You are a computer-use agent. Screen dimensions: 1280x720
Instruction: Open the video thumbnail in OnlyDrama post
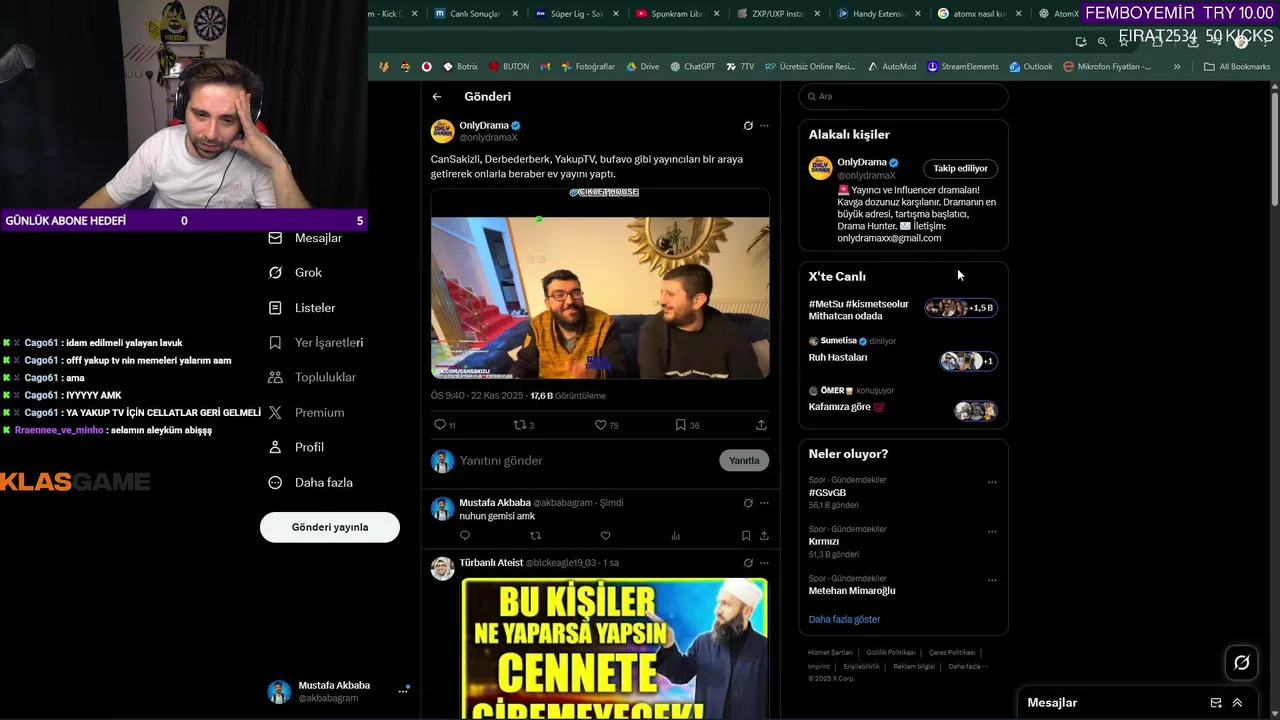pos(600,284)
